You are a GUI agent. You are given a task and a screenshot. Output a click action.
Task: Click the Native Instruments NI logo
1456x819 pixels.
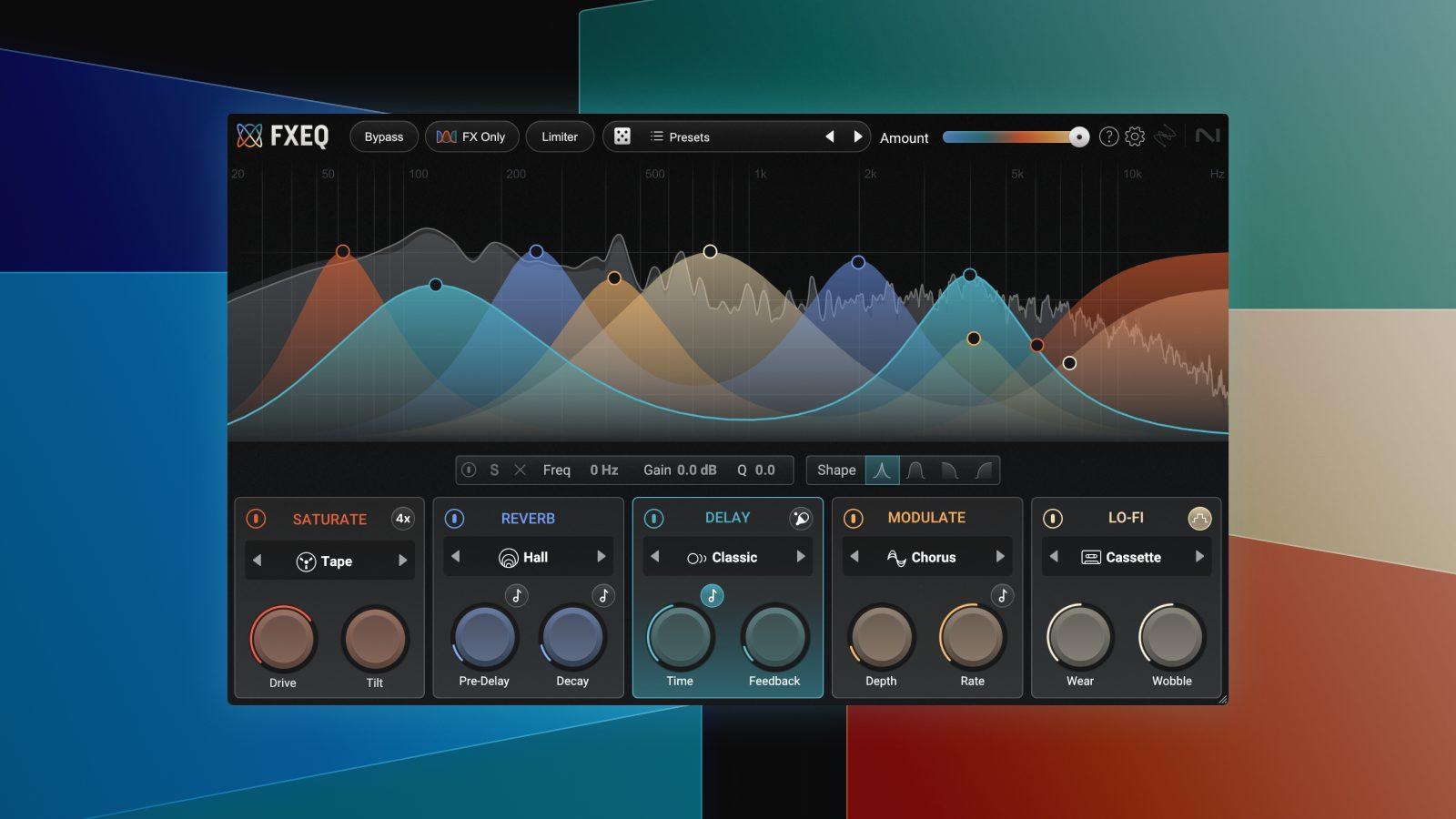point(1208,136)
